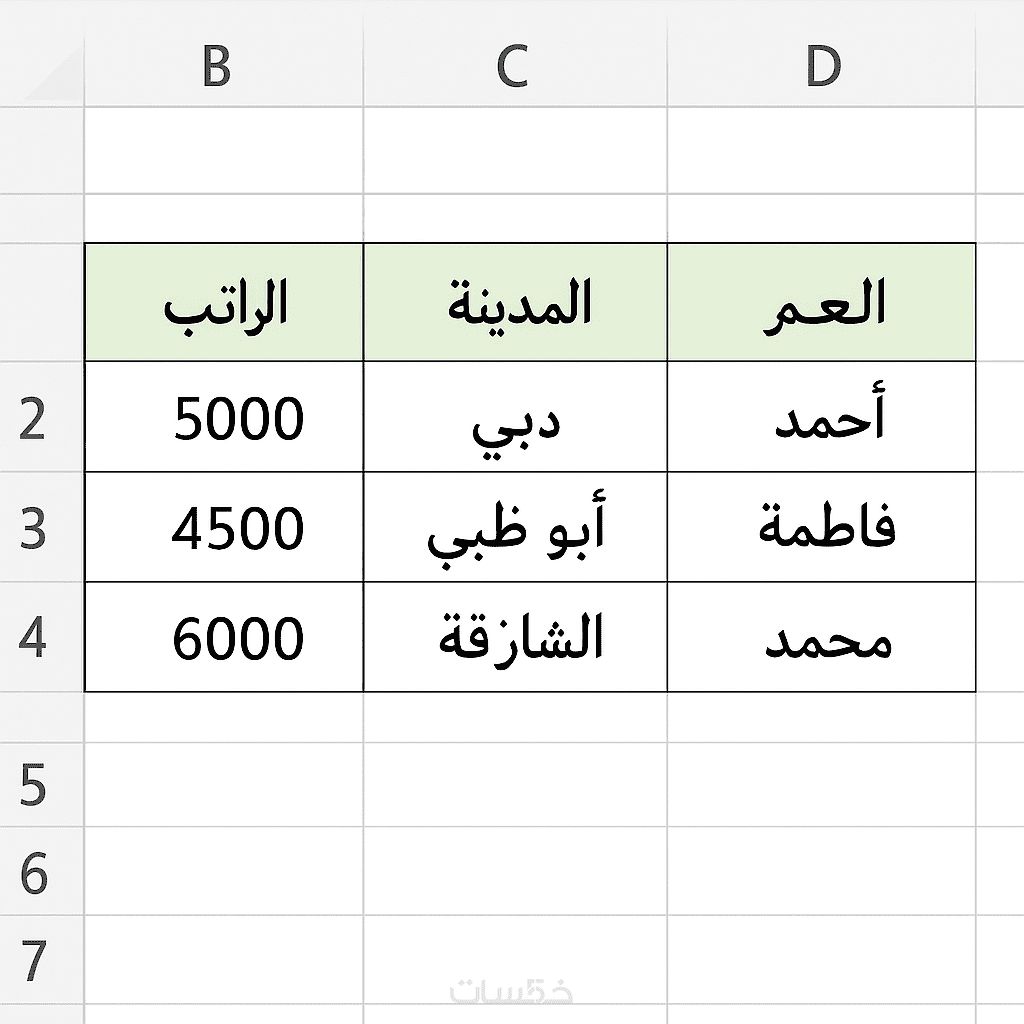Click the cell with name أحمد

click(821, 418)
